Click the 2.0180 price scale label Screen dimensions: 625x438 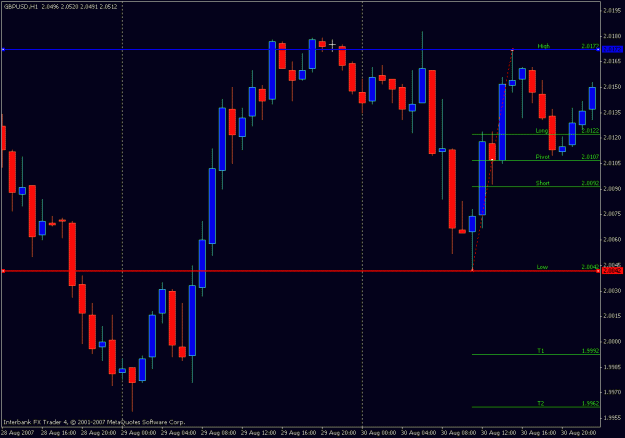point(613,36)
